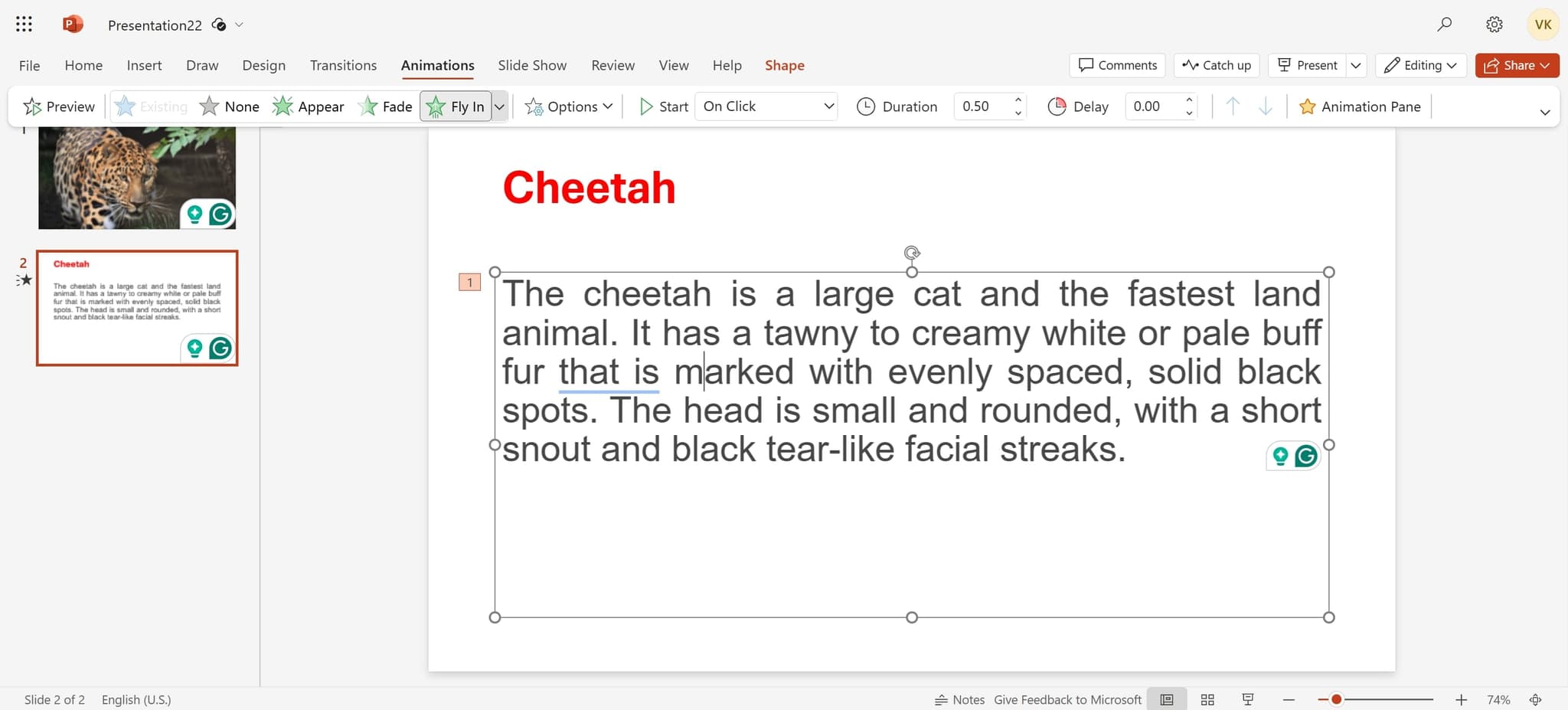Select the Appear animation effect
This screenshot has width=1568, height=710.
coord(309,106)
